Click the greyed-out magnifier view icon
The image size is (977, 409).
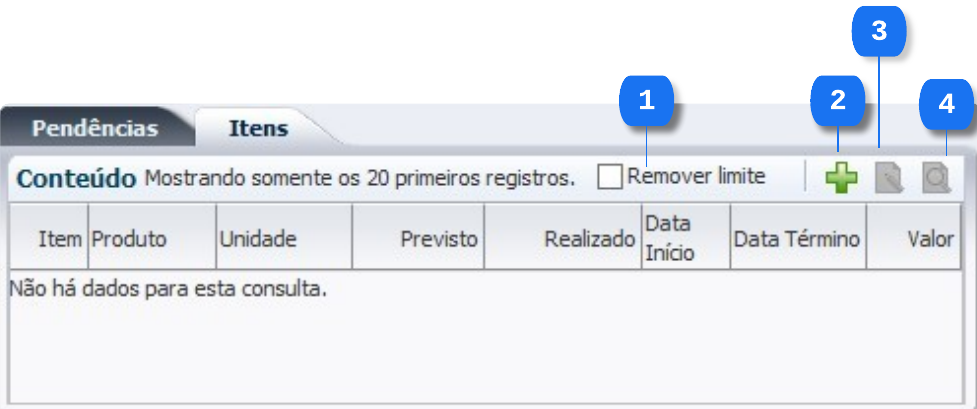click(x=936, y=178)
